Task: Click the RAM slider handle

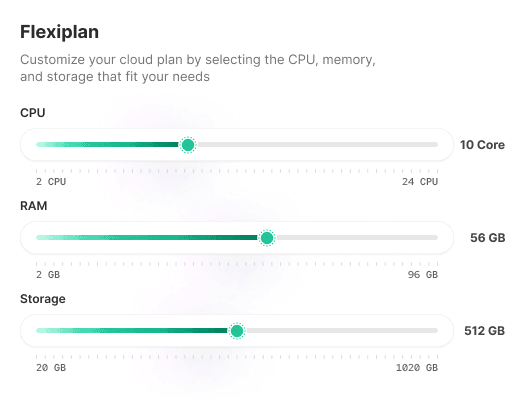Action: (x=267, y=238)
